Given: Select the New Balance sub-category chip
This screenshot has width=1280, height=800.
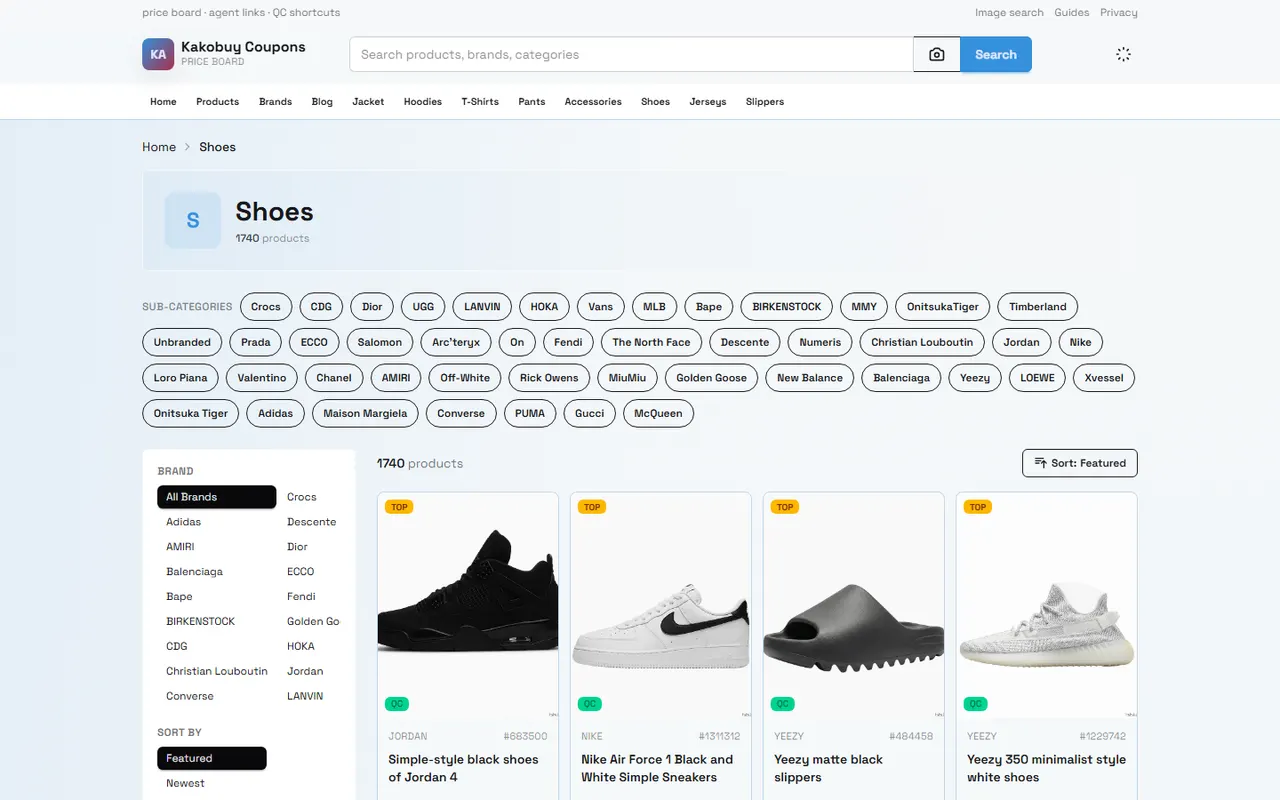Looking at the screenshot, I should click(x=810, y=378).
